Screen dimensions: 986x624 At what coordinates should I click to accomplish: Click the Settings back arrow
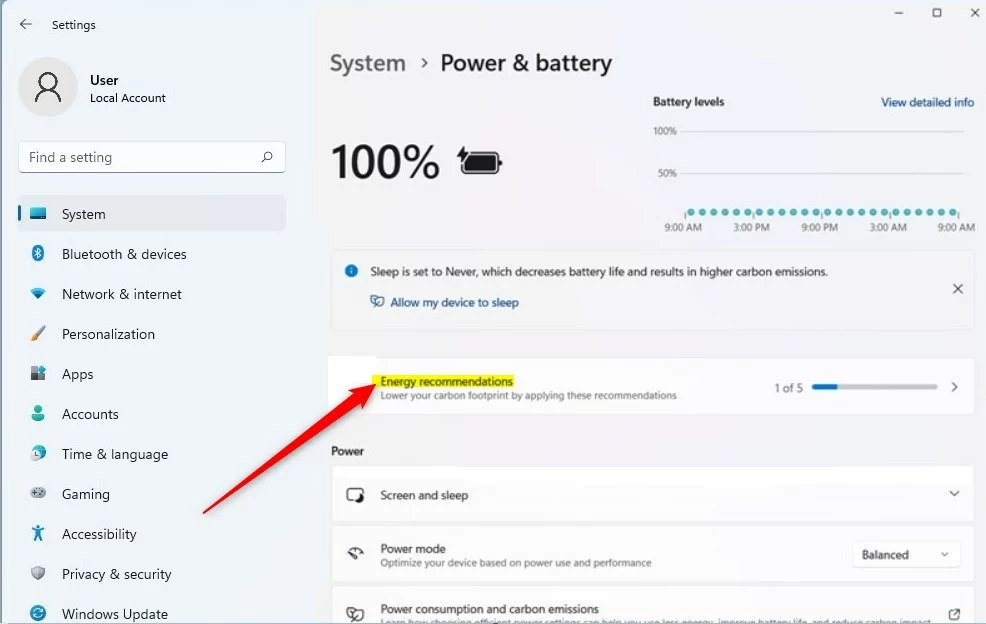pos(26,24)
